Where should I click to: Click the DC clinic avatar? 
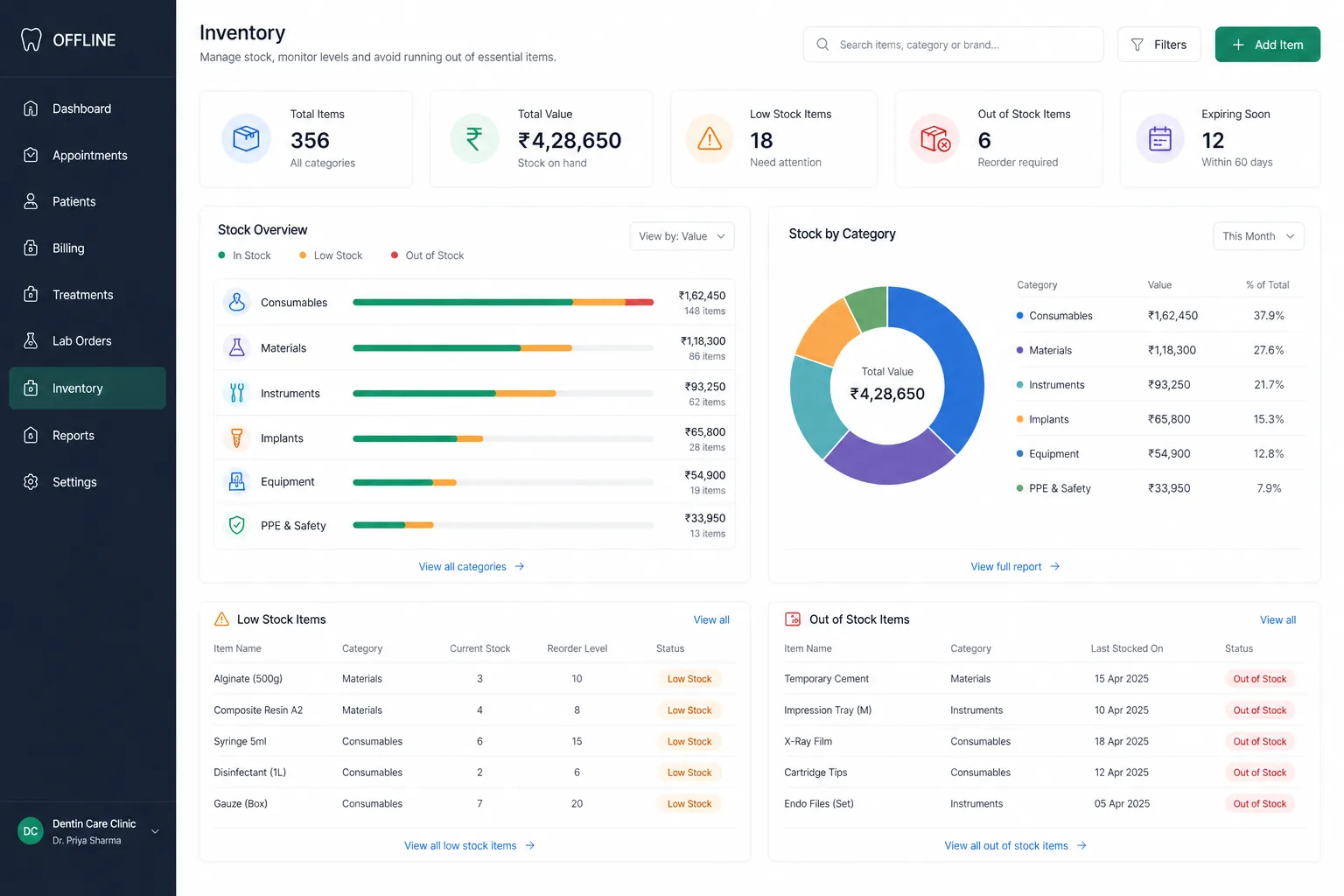[x=31, y=831]
